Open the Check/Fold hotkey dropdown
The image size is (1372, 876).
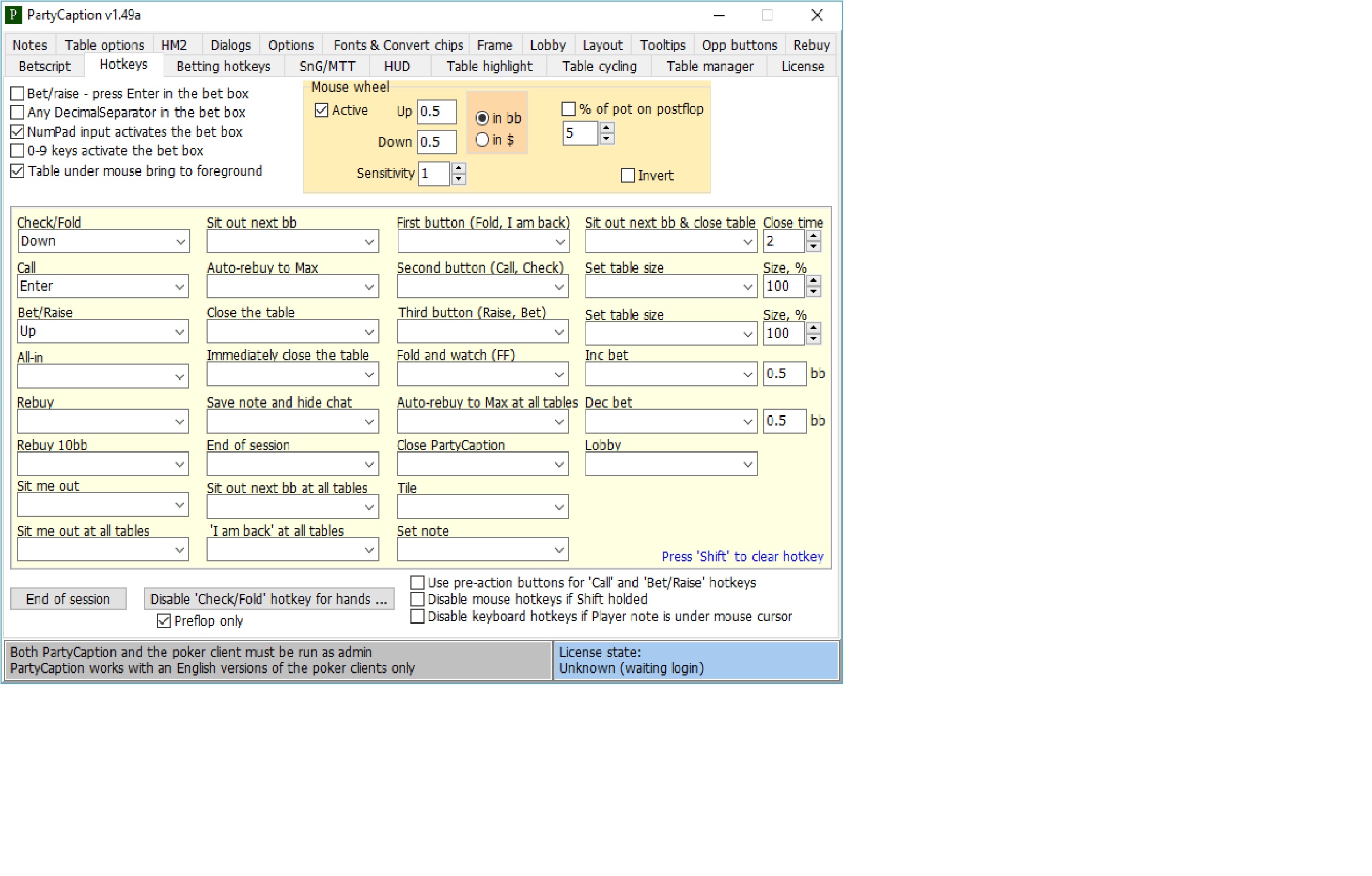(x=103, y=241)
